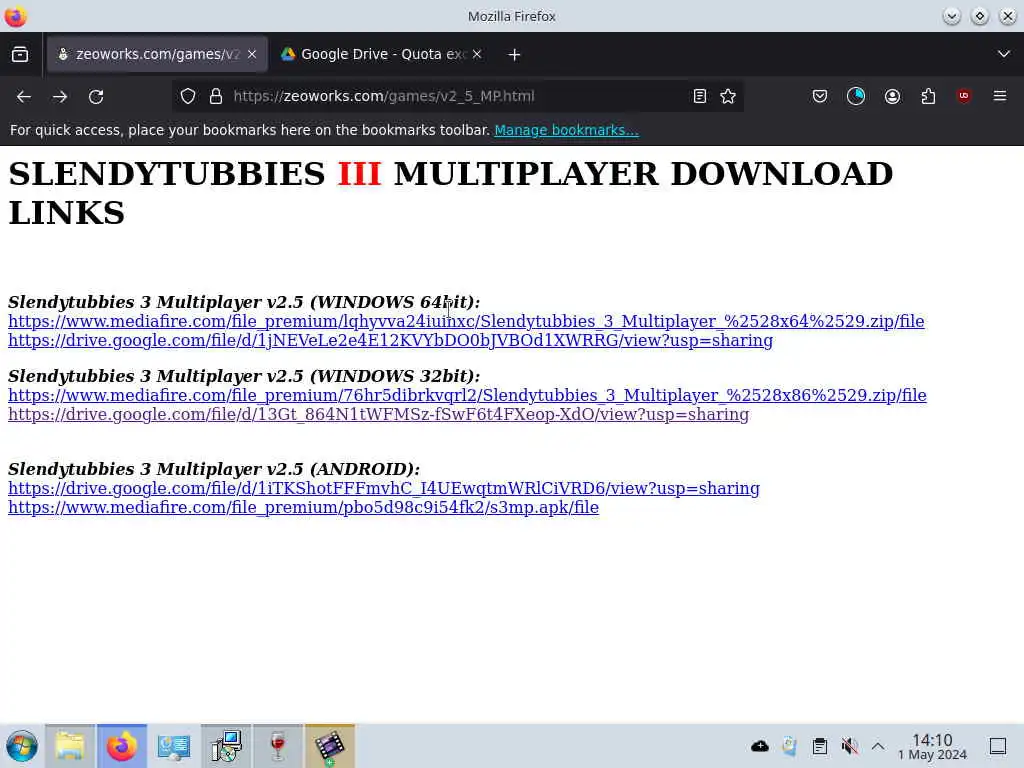Open the uBlock Origin extension icon
This screenshot has height=768, width=1024.
coord(964,96)
